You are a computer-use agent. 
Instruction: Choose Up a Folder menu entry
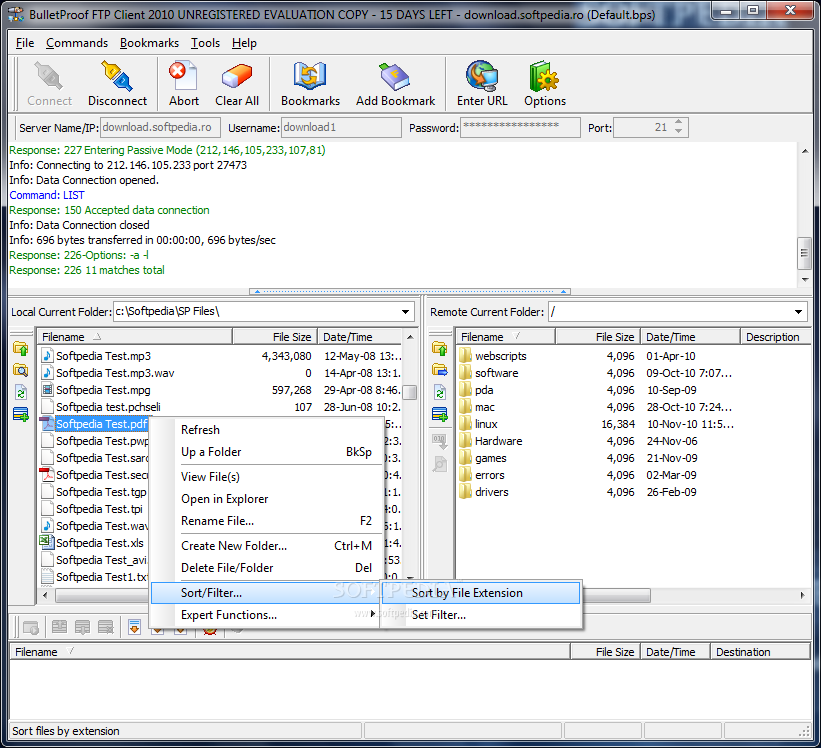pos(266,452)
